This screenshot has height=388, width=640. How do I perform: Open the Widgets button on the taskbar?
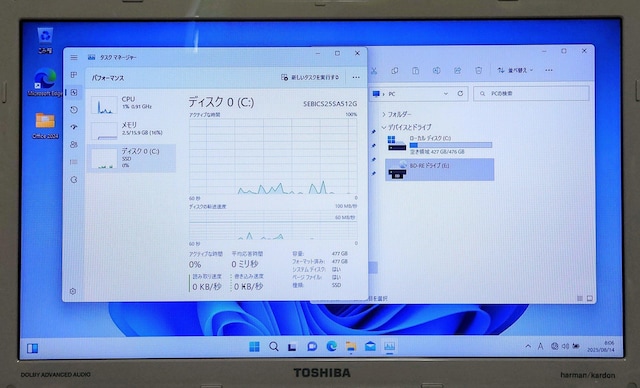[33, 348]
